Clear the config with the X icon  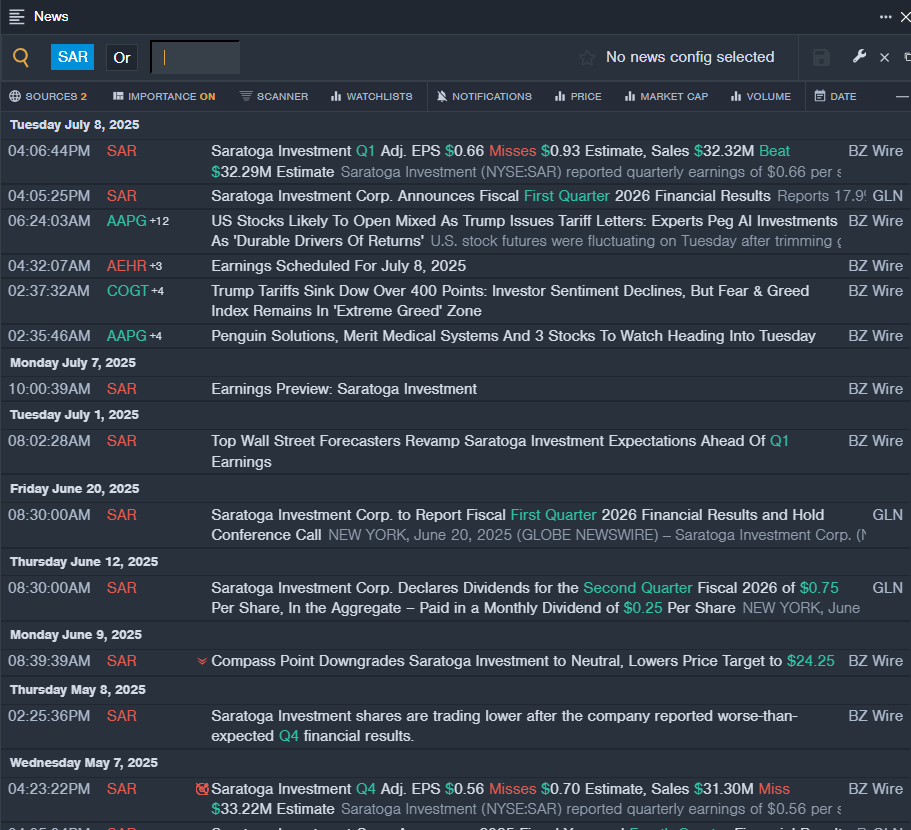(884, 58)
